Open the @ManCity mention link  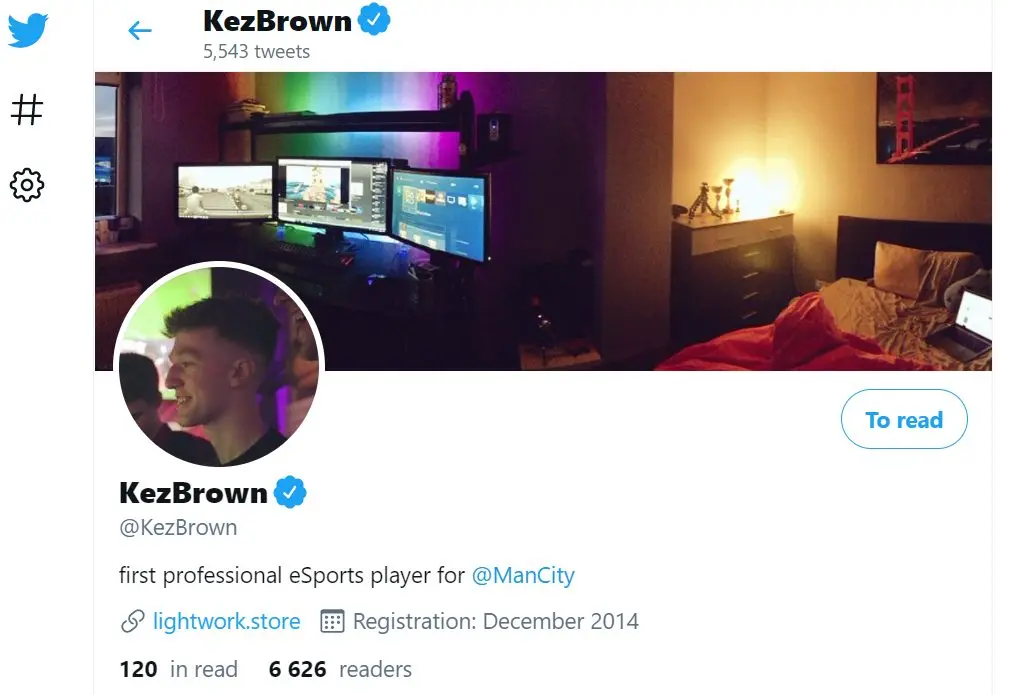(x=523, y=575)
